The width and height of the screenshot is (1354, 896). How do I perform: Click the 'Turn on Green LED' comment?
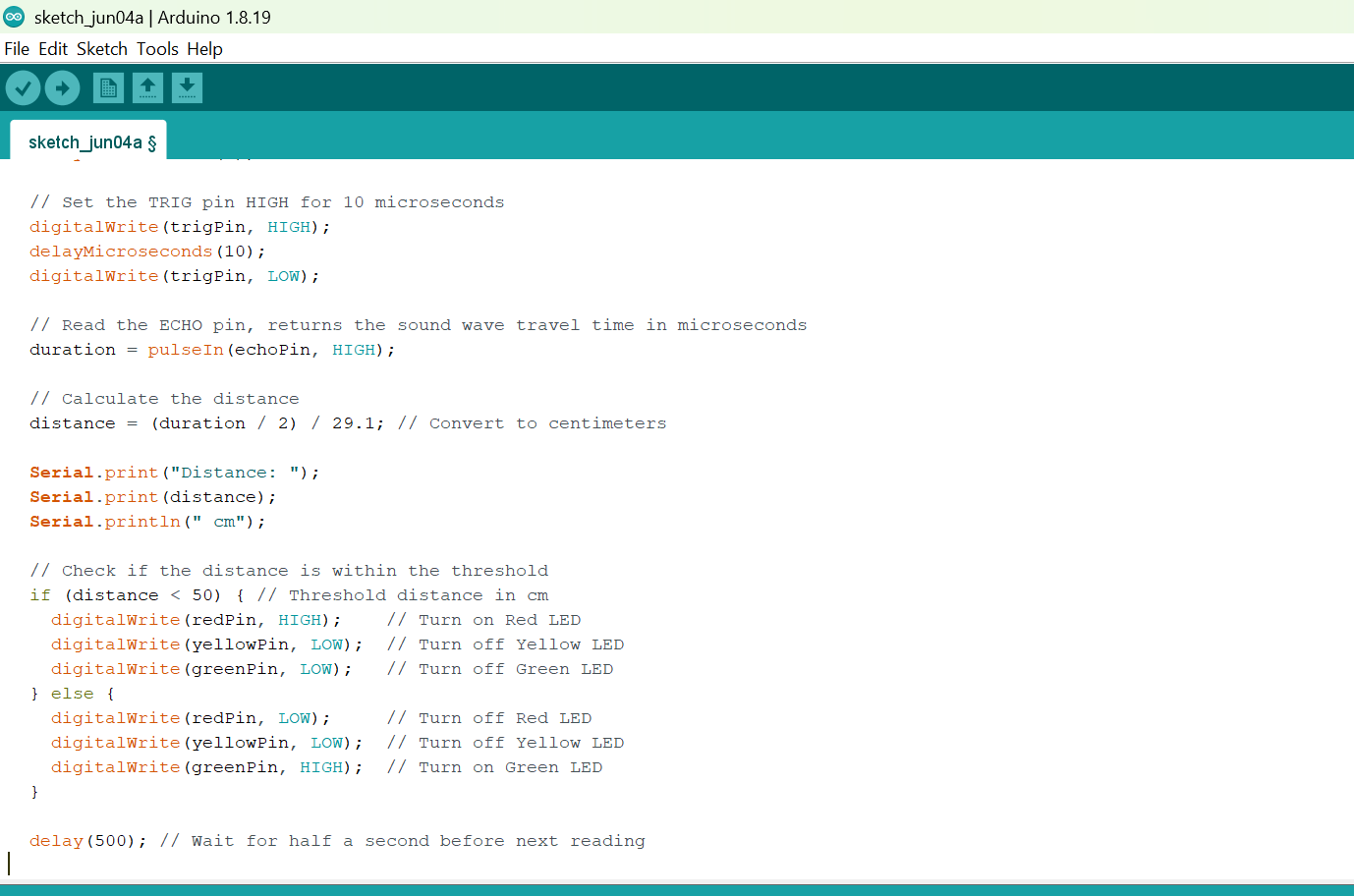[x=494, y=767]
